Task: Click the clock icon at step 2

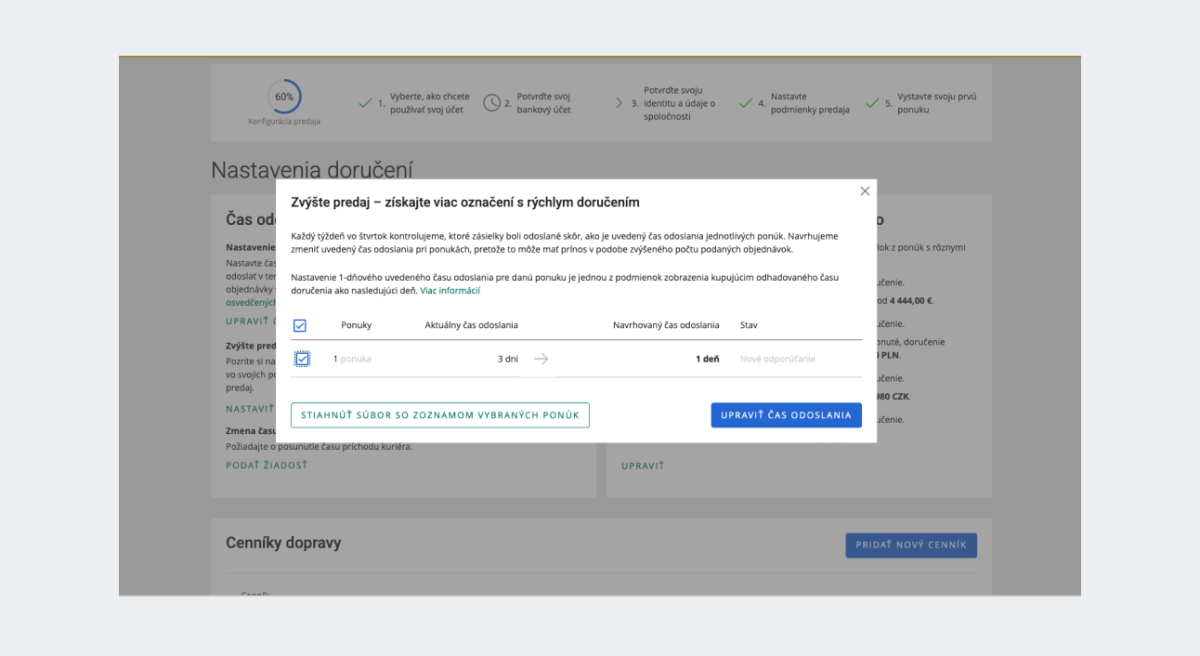Action: coord(491,102)
